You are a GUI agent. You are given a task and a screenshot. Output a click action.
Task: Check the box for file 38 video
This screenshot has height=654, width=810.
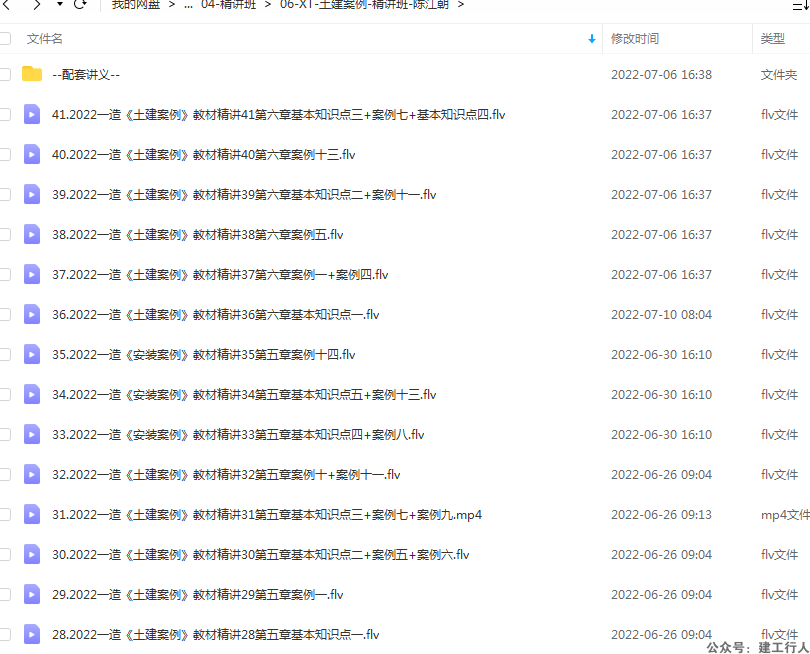point(5,235)
